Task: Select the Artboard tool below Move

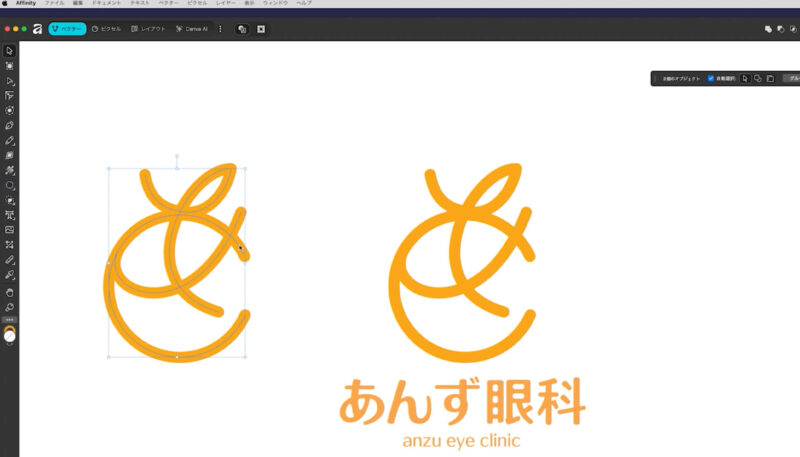Action: [9, 66]
